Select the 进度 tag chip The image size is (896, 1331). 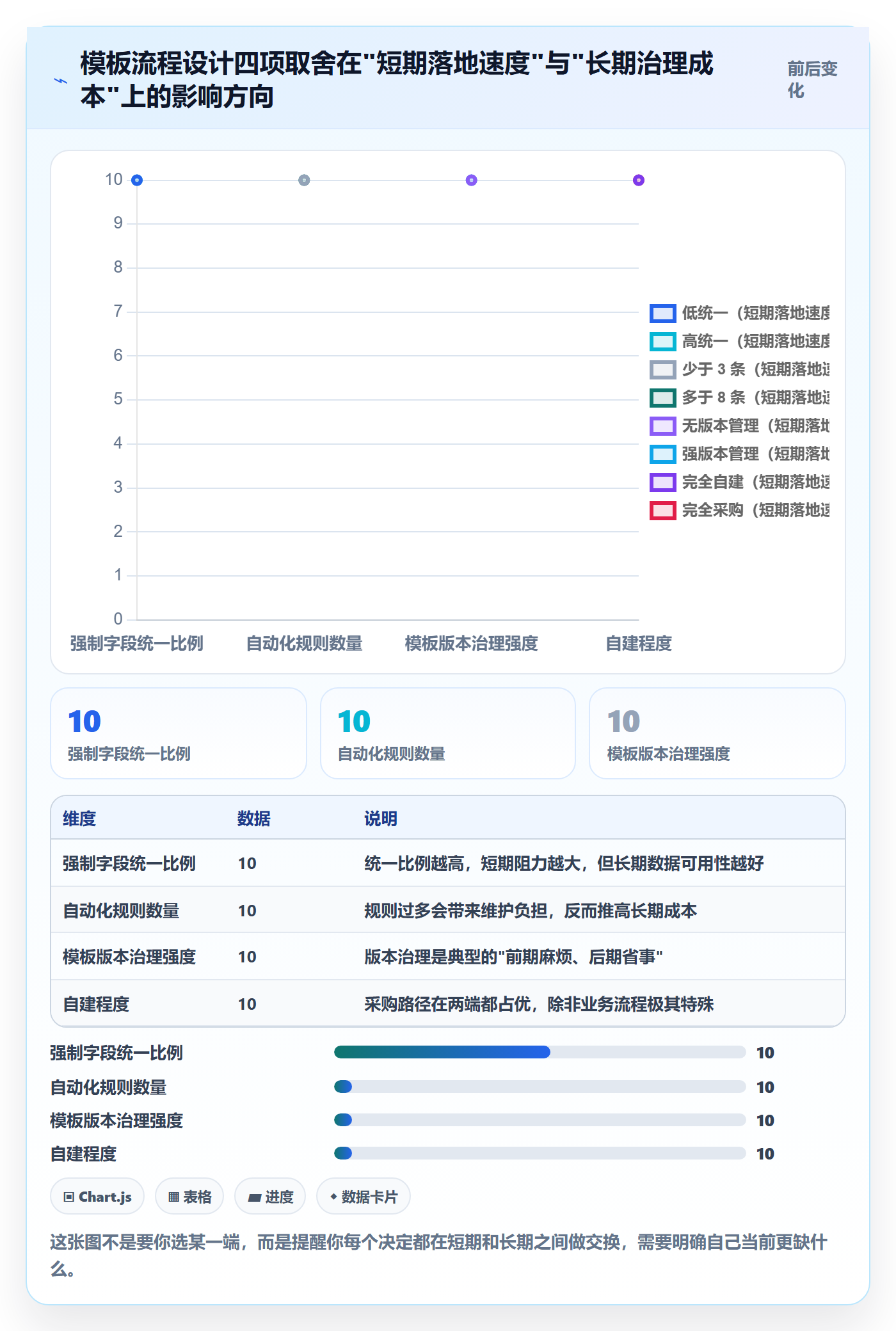click(270, 1196)
